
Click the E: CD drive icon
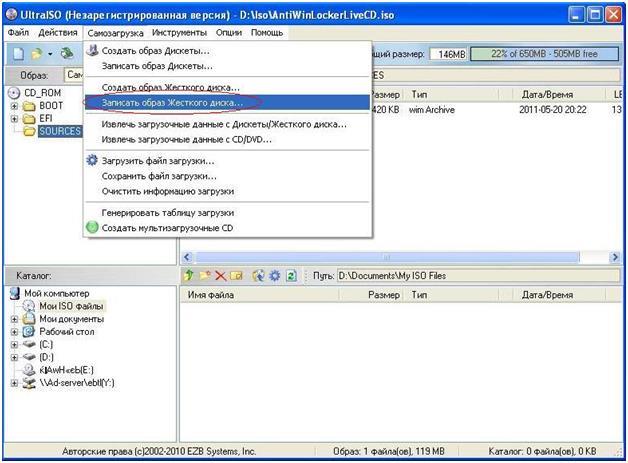point(29,370)
